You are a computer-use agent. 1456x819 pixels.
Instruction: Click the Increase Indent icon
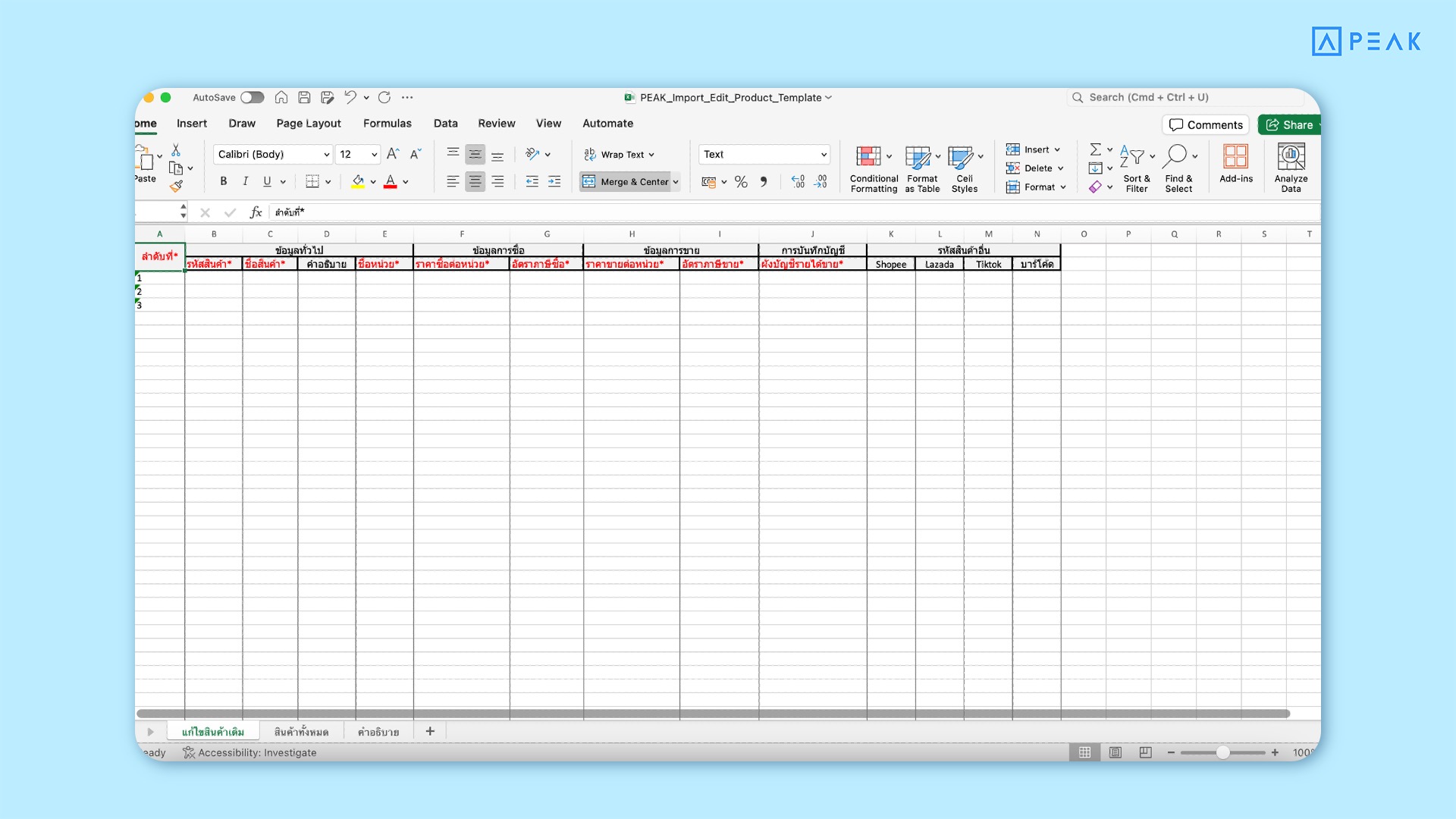pos(554,181)
